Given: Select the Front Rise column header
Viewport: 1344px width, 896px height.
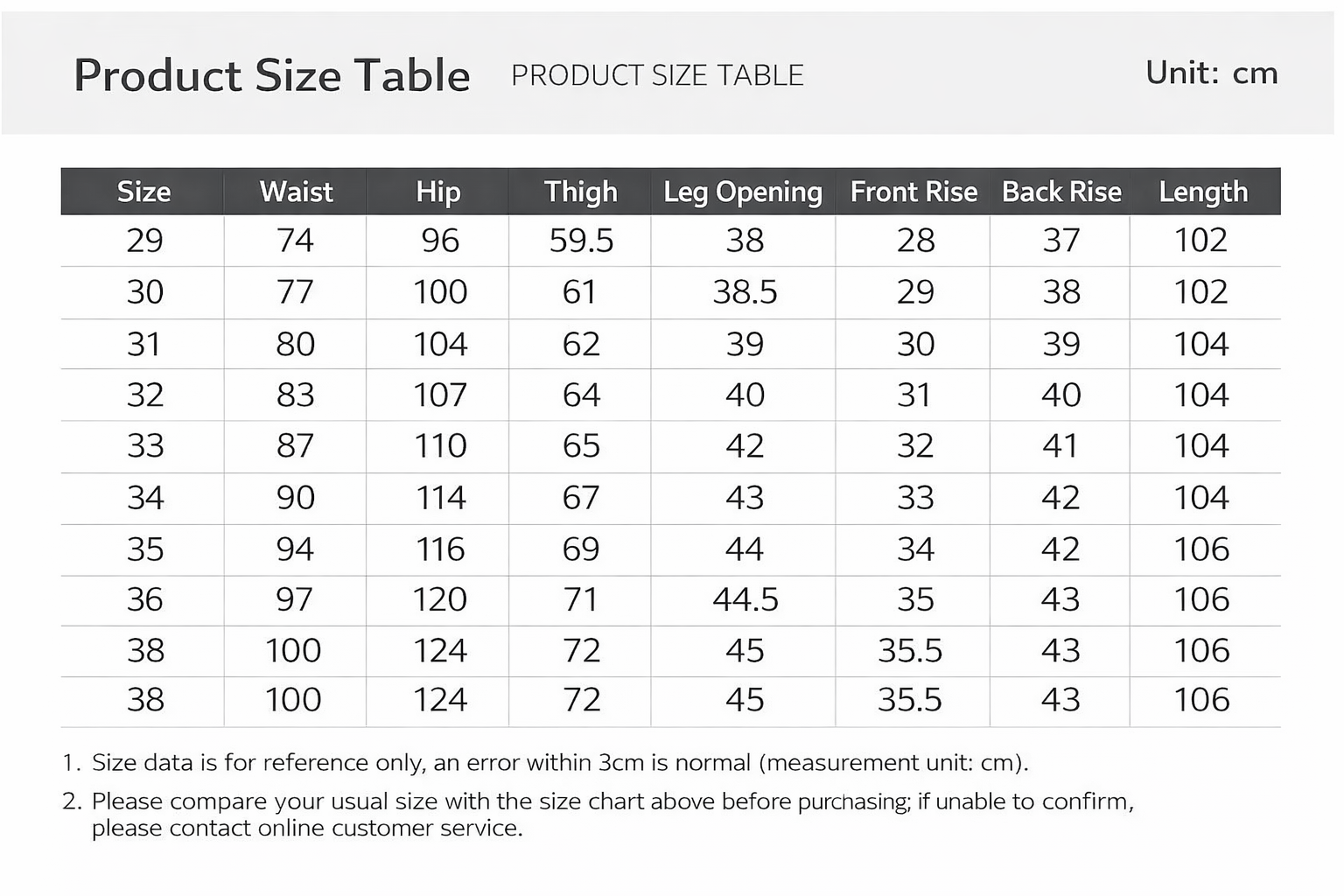Looking at the screenshot, I should tap(913, 192).
